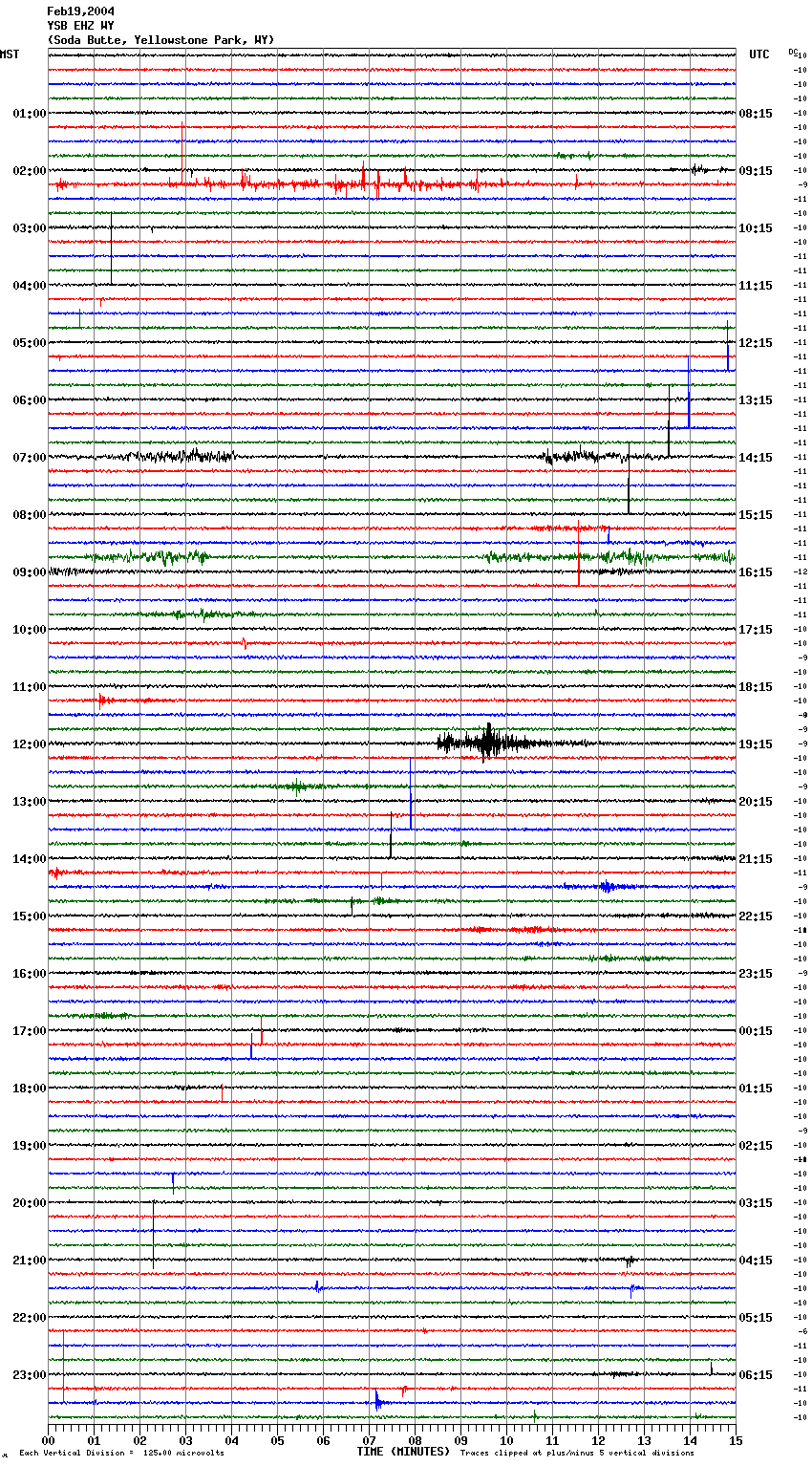Viewport: 812px width, 1466px height.
Task: Select the '17:00' MST hour label
Action: (x=29, y=1031)
